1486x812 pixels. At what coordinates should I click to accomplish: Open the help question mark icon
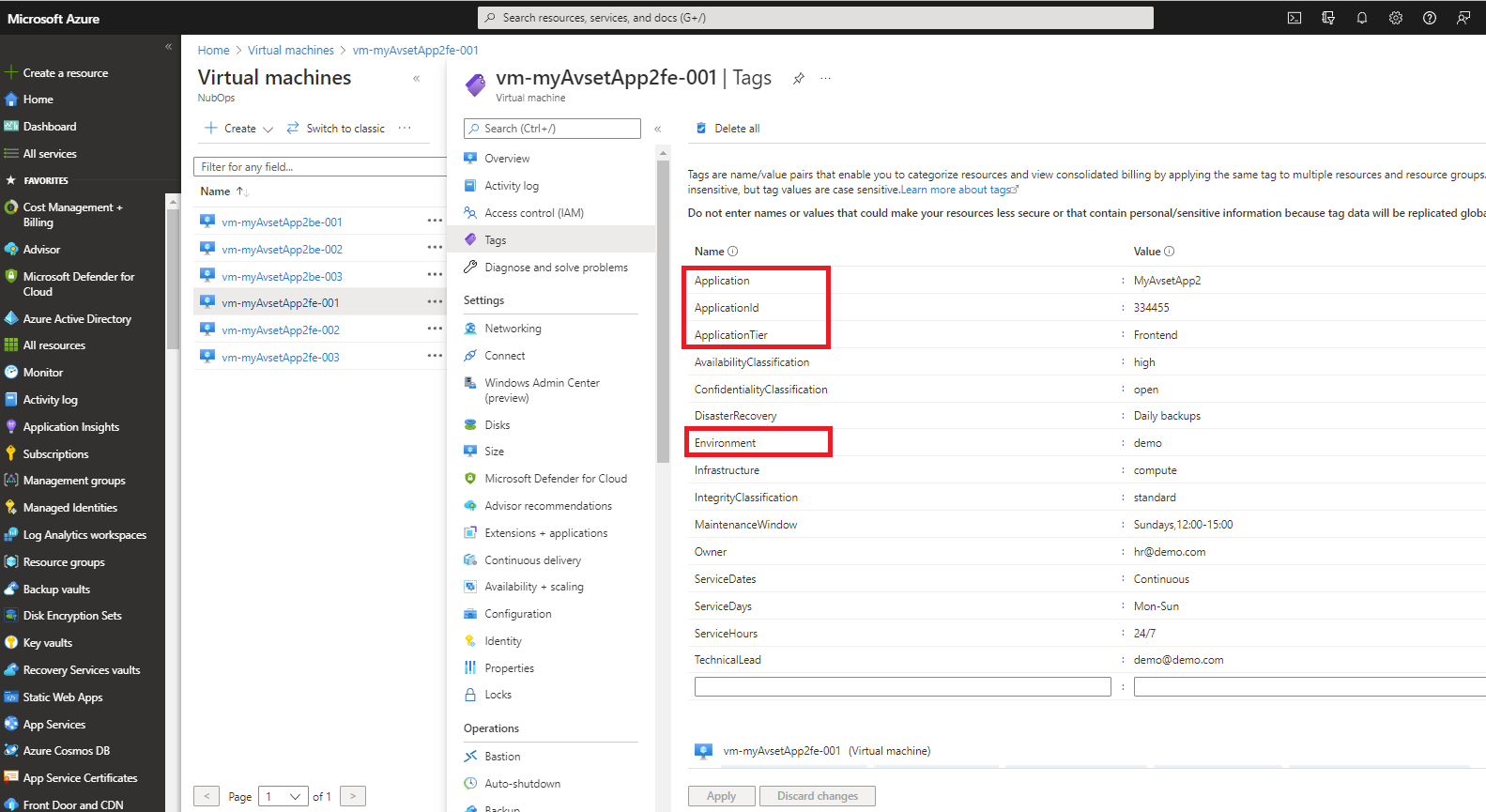[x=1430, y=18]
